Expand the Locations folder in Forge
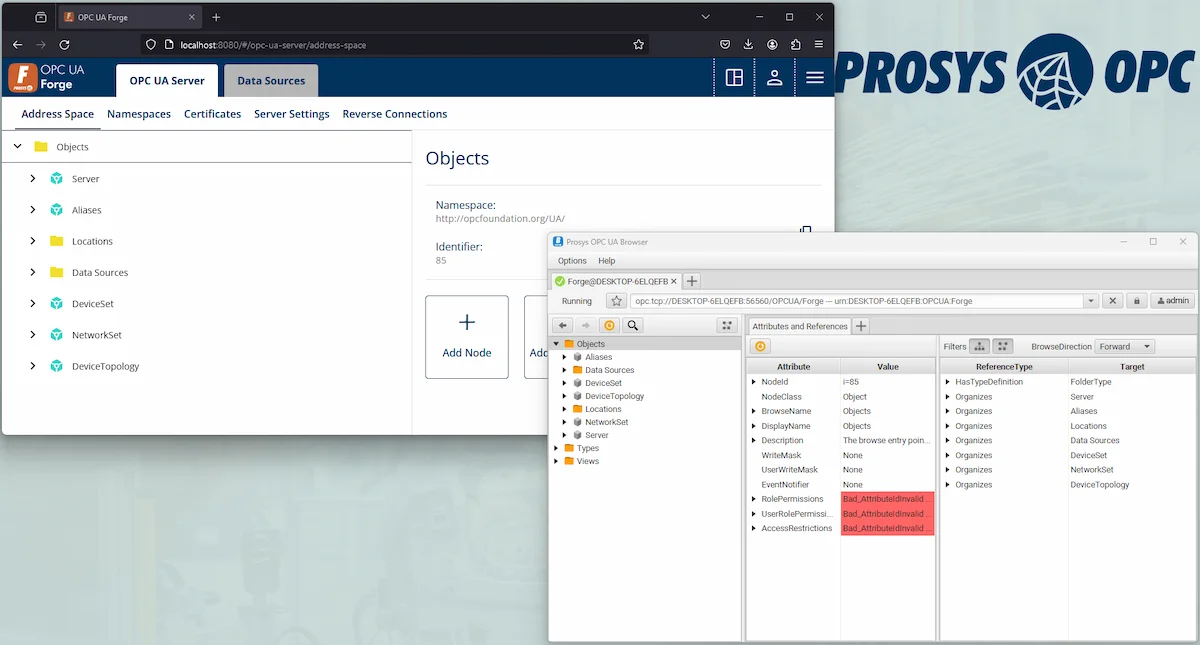The height and width of the screenshot is (645, 1200). pyautogui.click(x=33, y=241)
